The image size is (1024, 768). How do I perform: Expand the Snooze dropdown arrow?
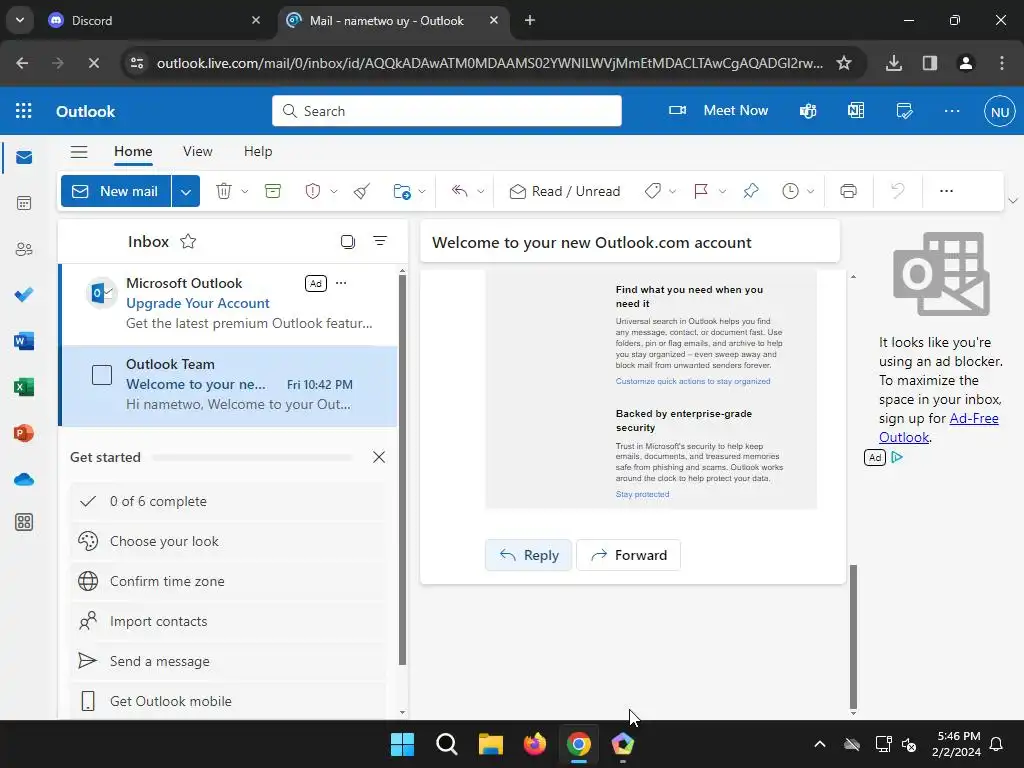(x=810, y=191)
